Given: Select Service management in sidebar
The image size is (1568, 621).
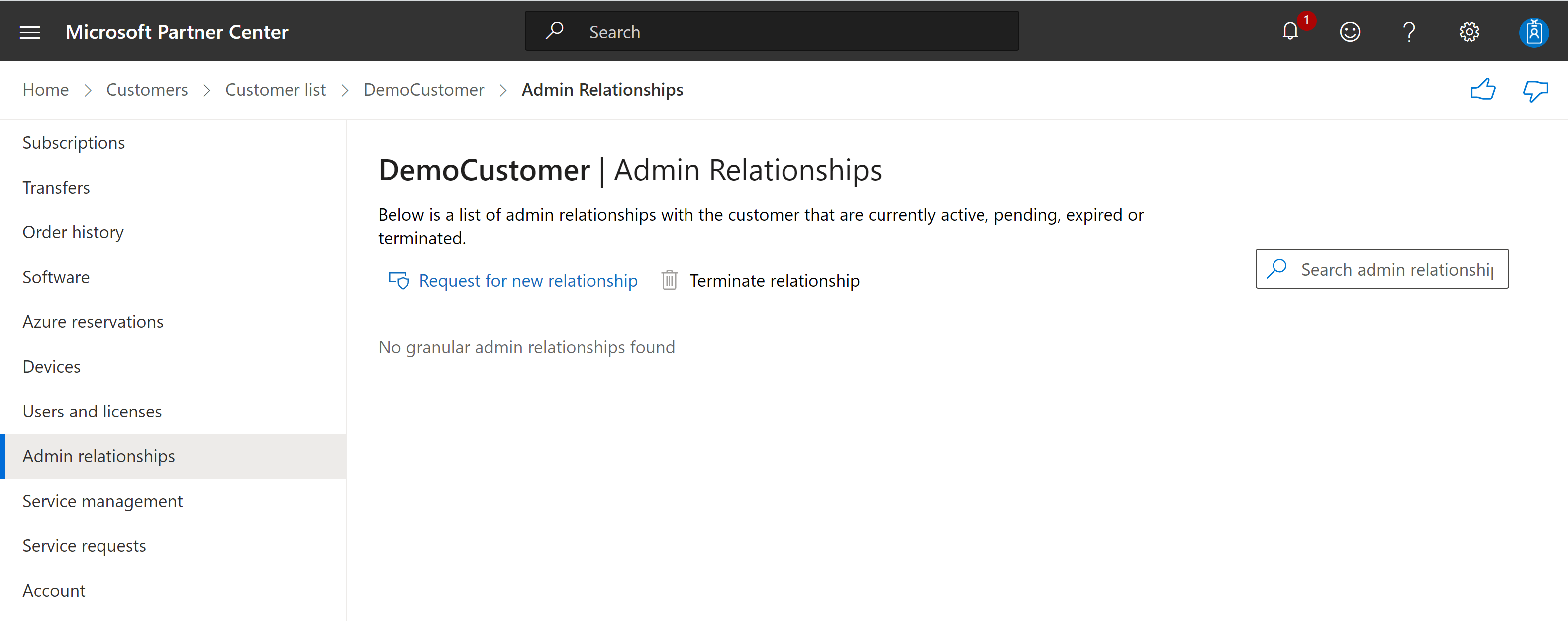Looking at the screenshot, I should pyautogui.click(x=102, y=501).
